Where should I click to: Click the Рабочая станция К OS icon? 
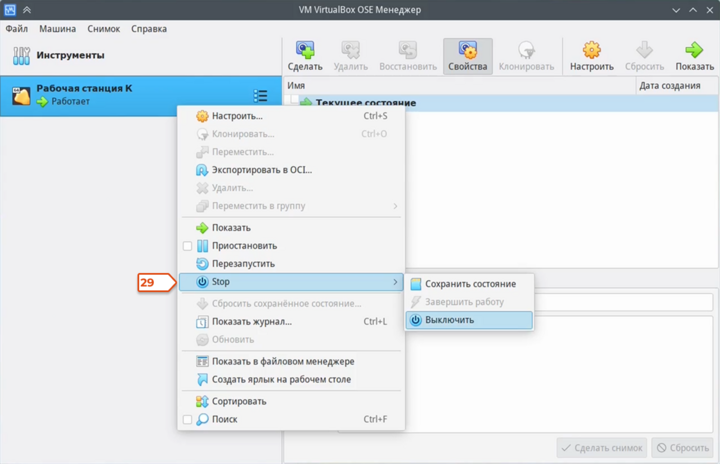pos(21,96)
